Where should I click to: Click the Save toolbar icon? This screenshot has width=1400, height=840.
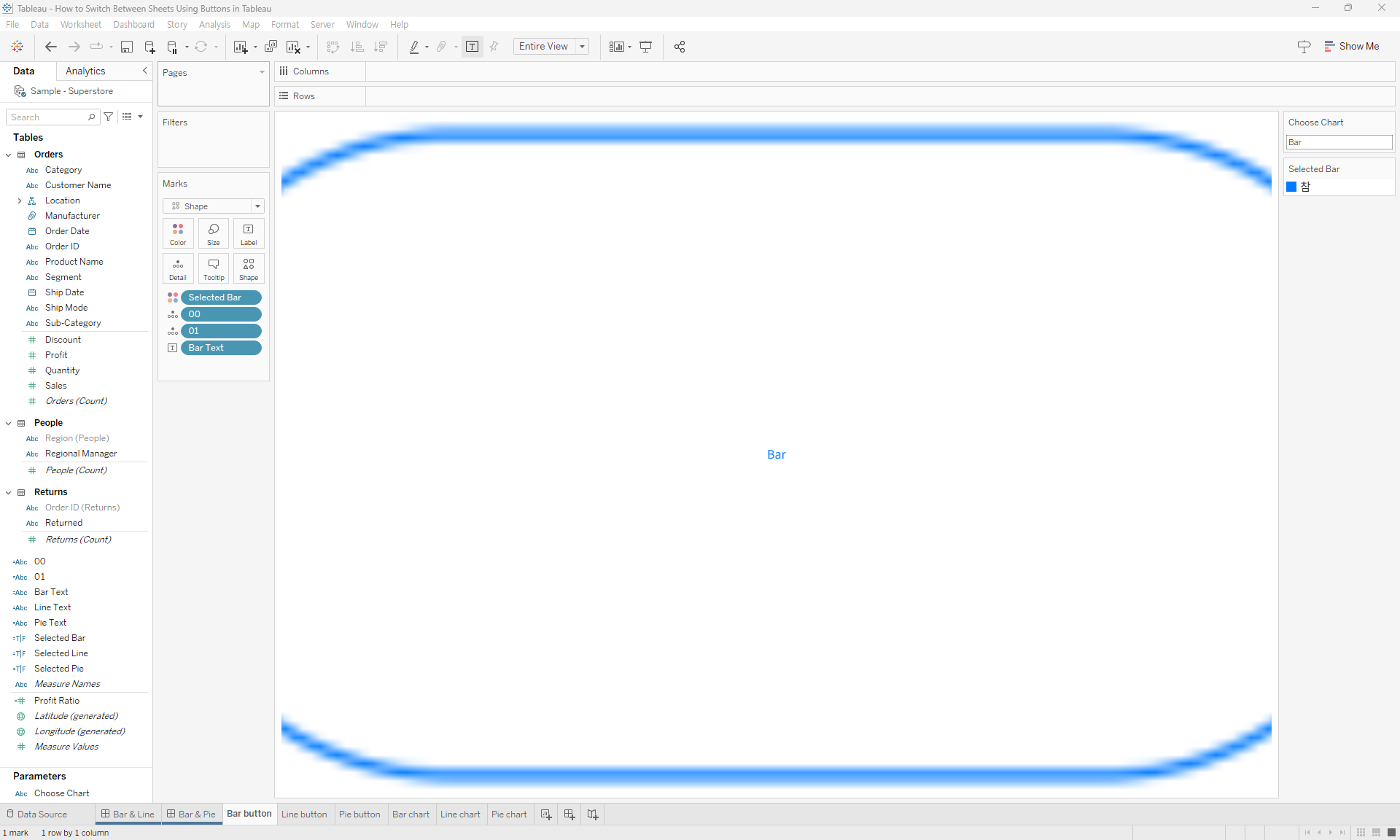click(126, 46)
